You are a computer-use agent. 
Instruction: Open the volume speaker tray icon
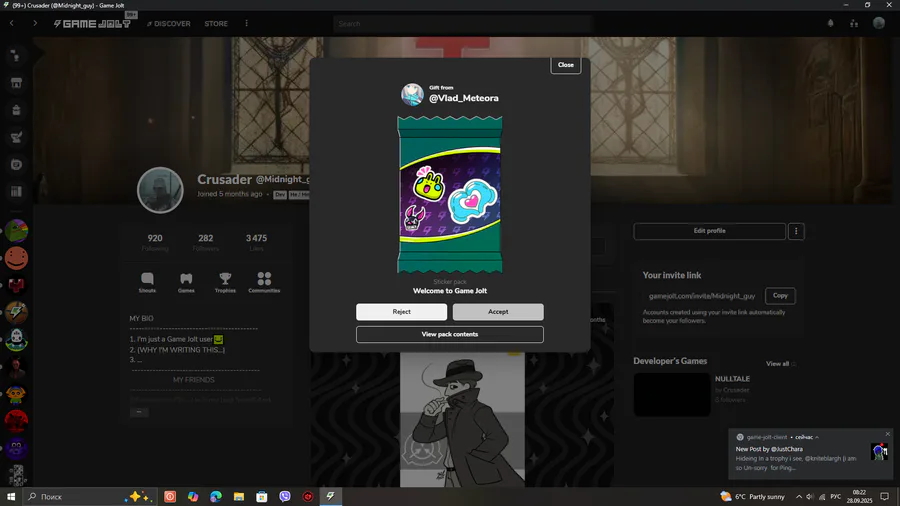810,496
